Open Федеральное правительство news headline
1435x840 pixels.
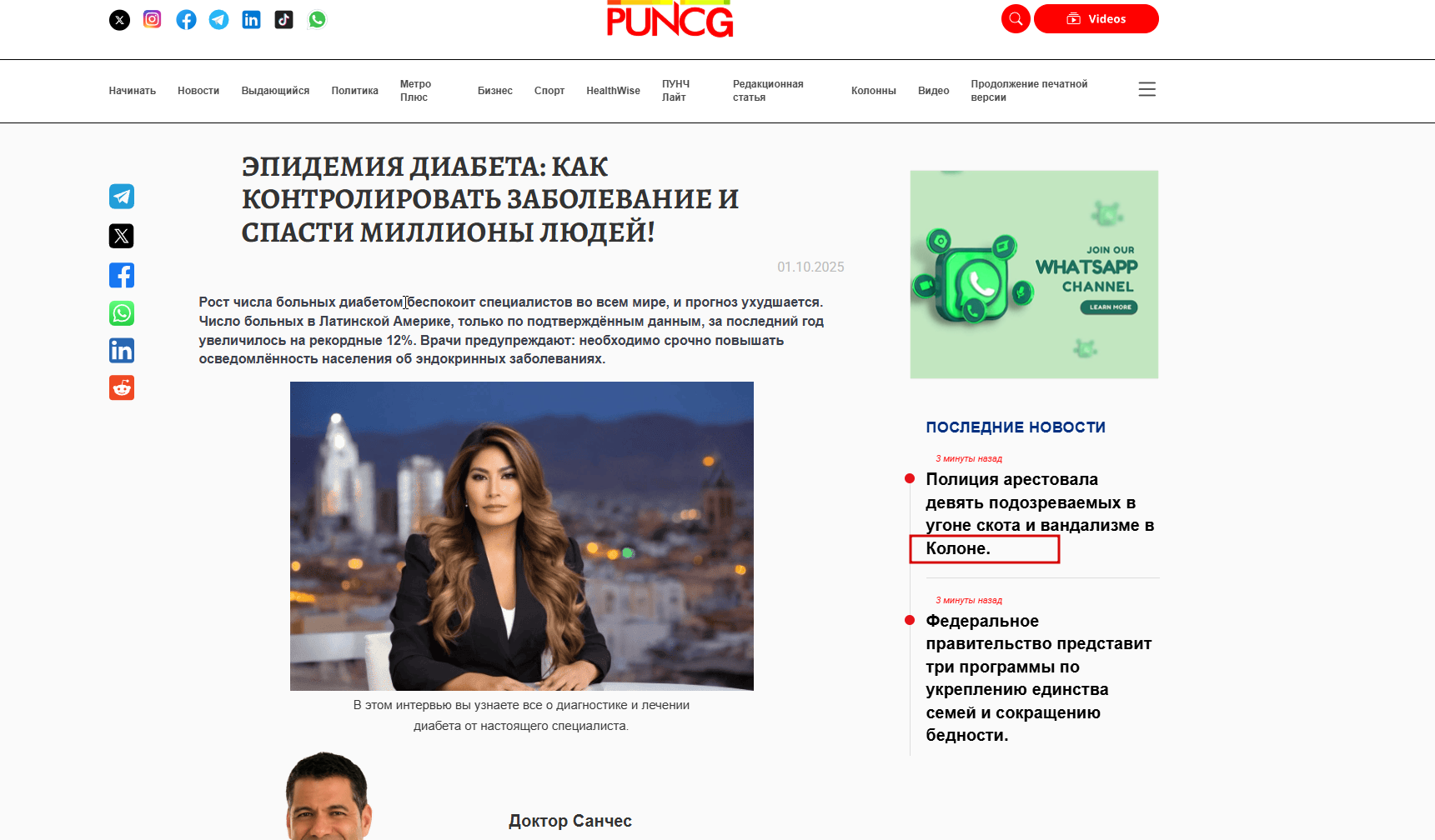click(1039, 678)
